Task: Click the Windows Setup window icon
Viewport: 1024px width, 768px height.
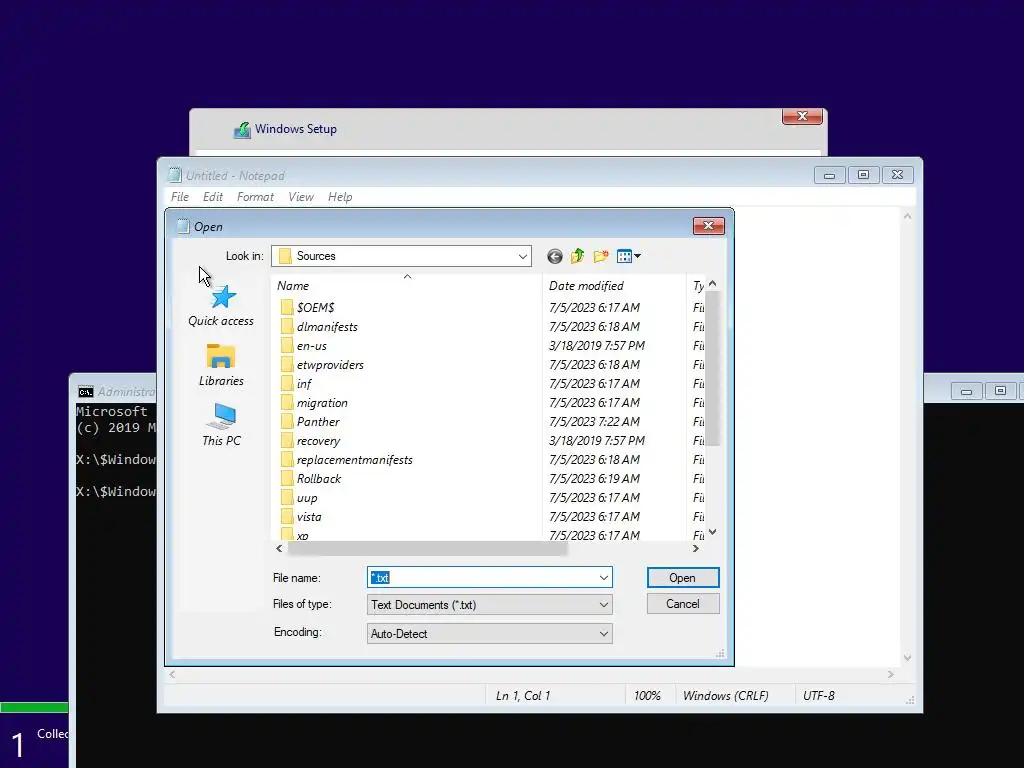Action: pyautogui.click(x=242, y=130)
